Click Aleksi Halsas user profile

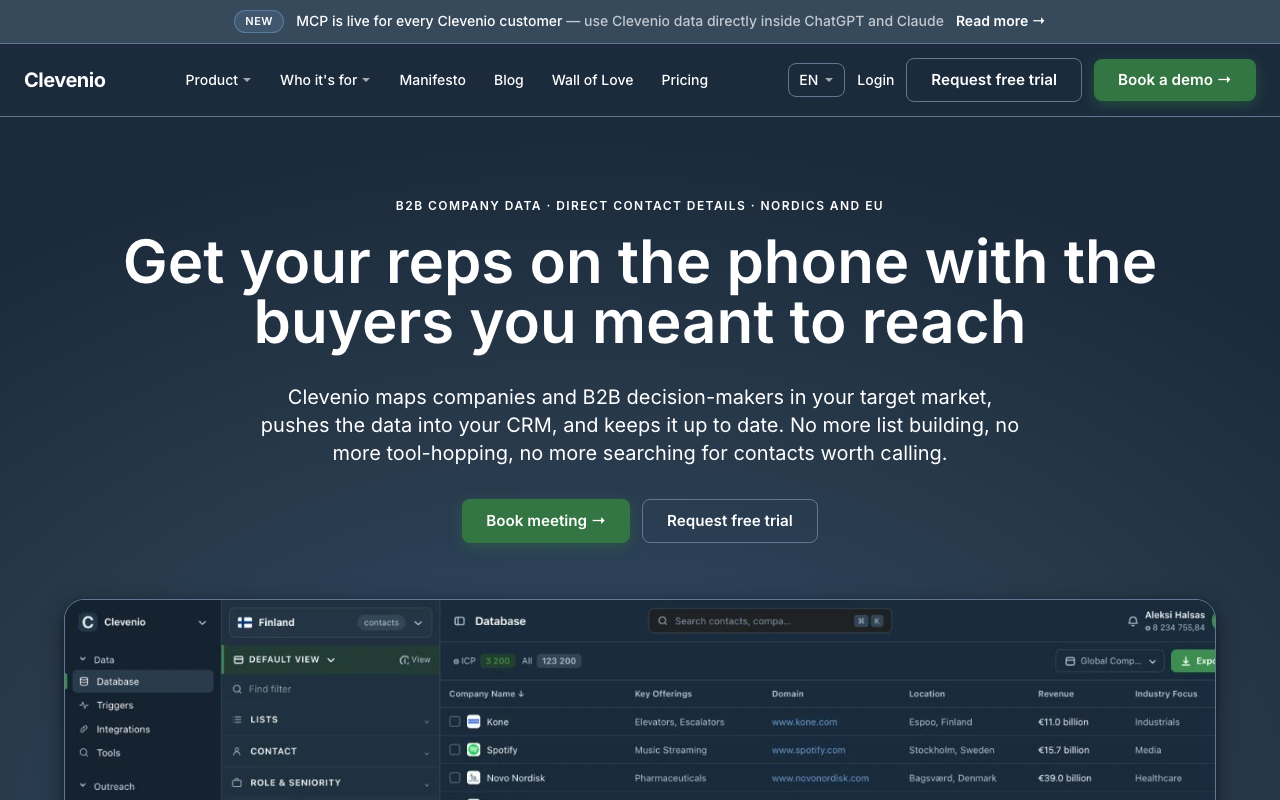pos(1175,621)
